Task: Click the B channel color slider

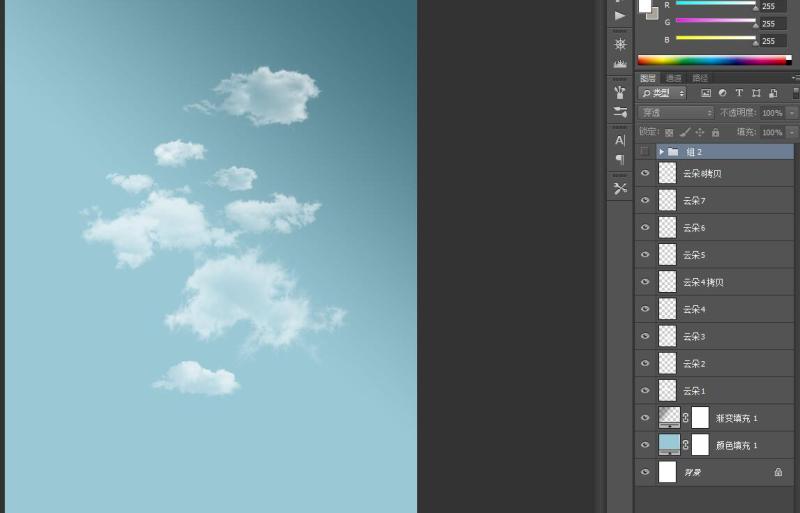Action: click(716, 38)
